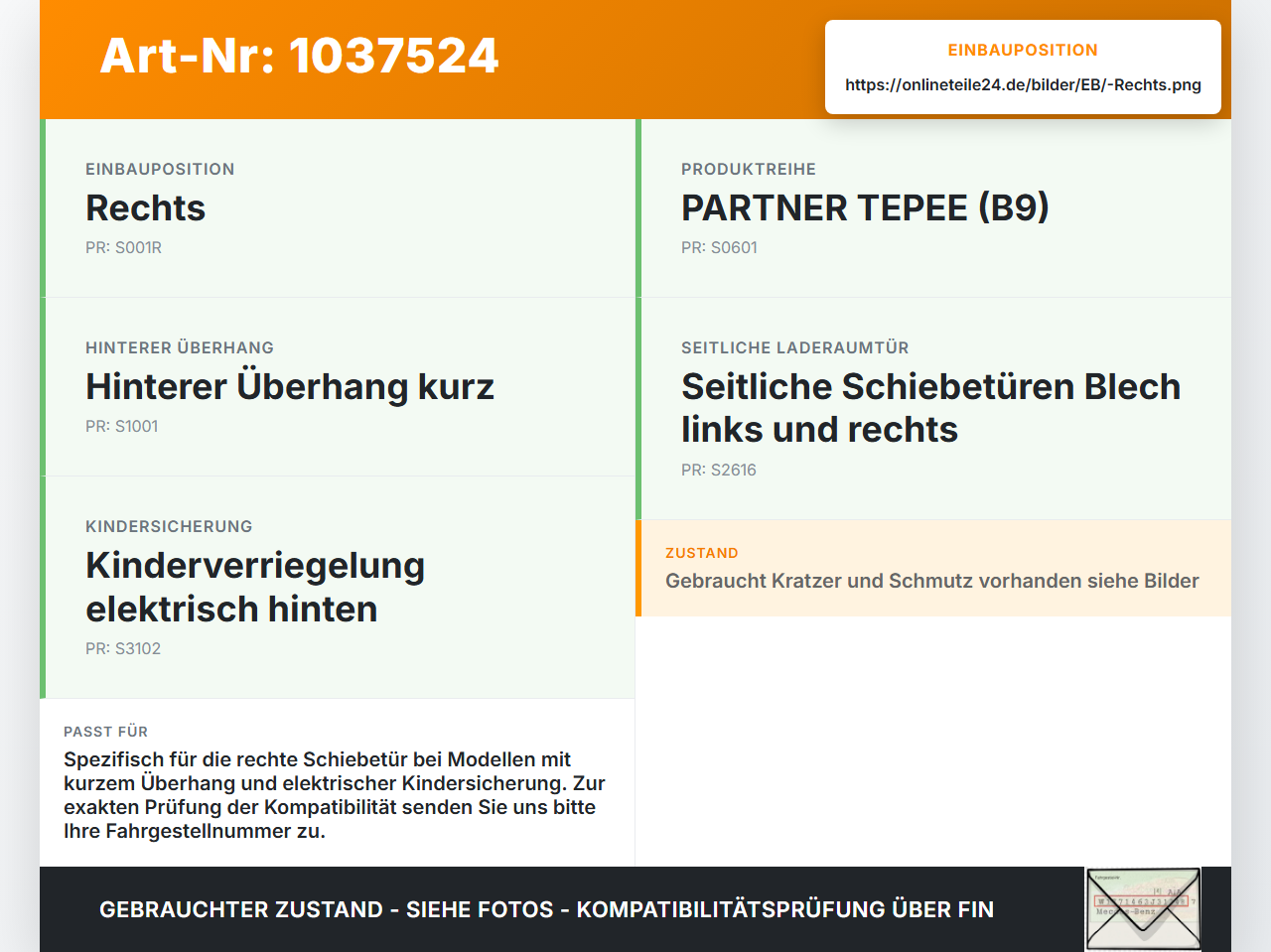Viewport: 1271px width, 952px height.
Task: Click the PASST FÜR section label
Action: pos(106,732)
